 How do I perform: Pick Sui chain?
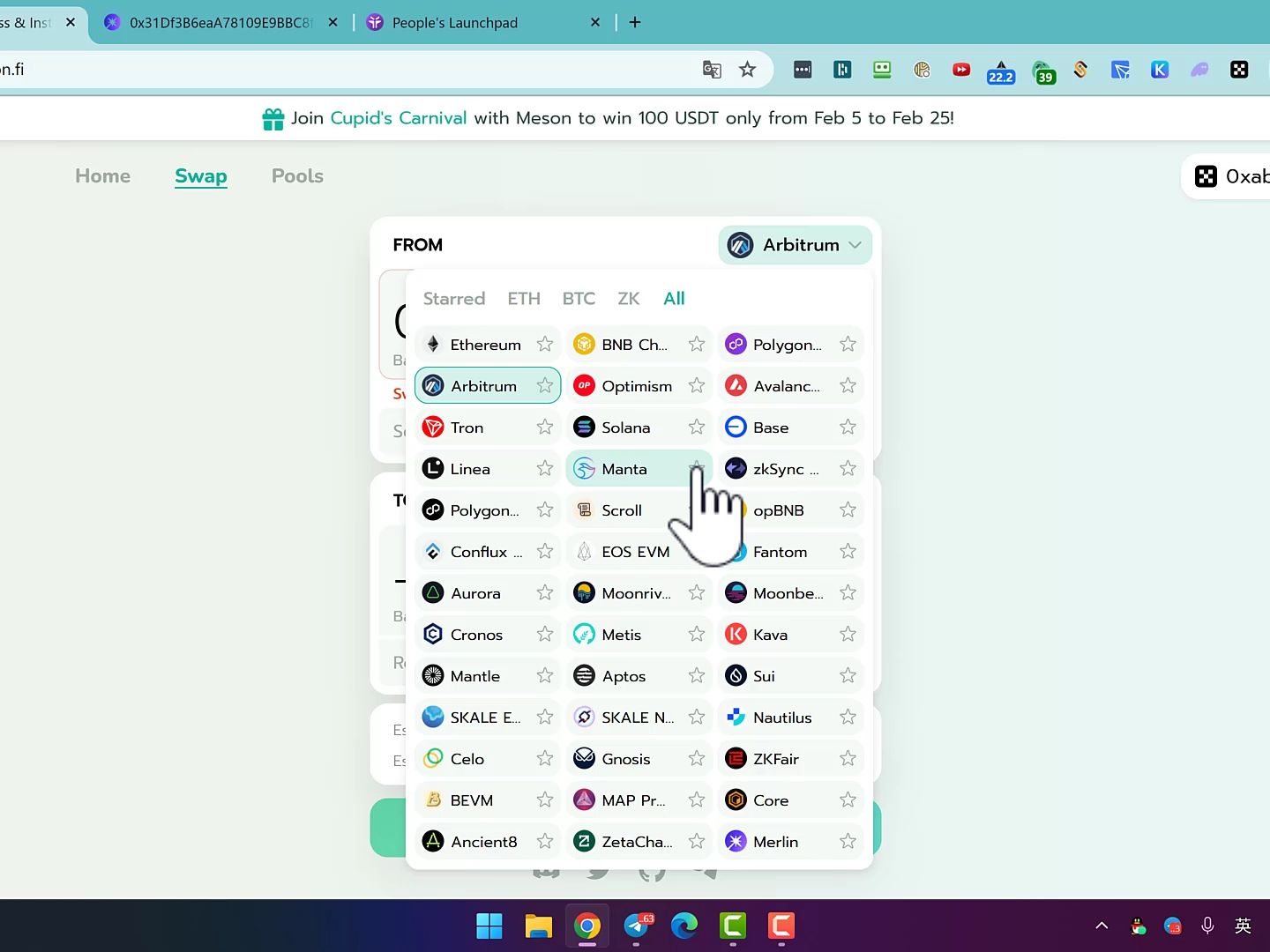[x=790, y=676]
